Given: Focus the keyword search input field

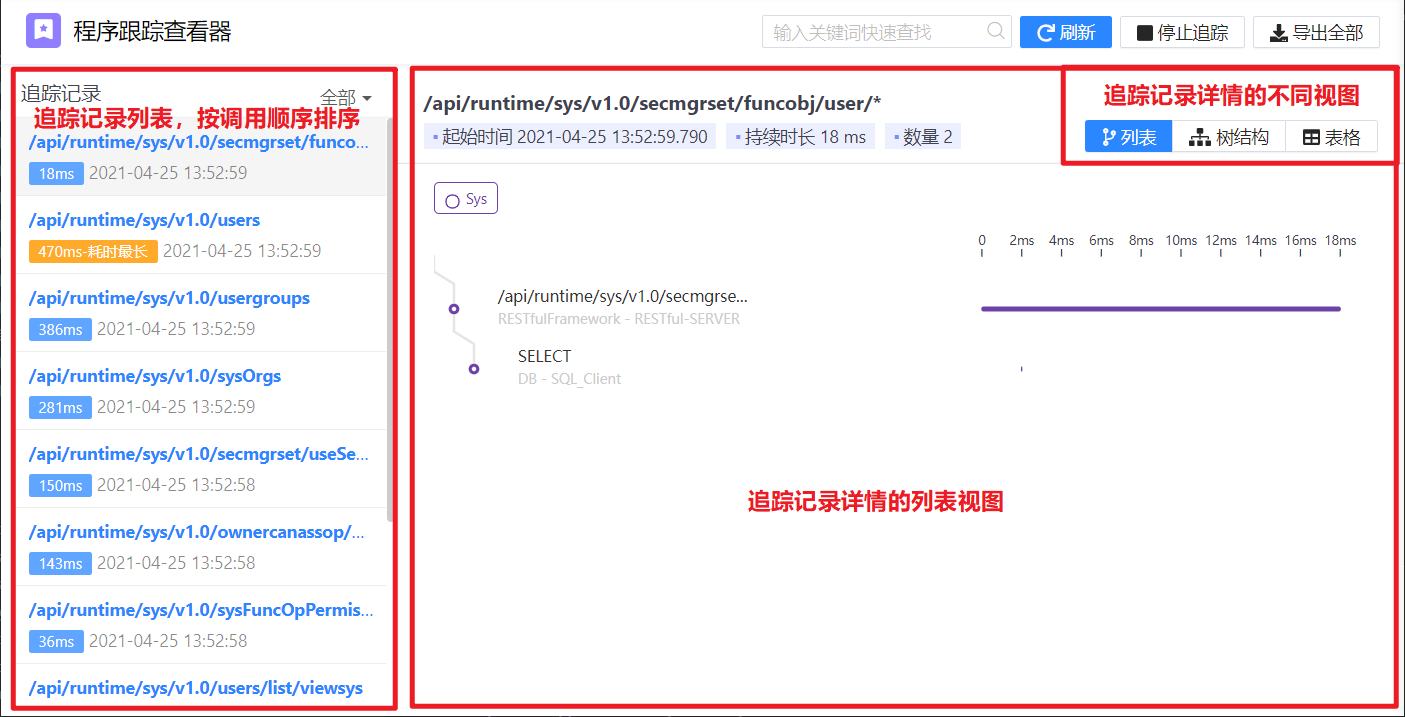Looking at the screenshot, I should tap(887, 32).
